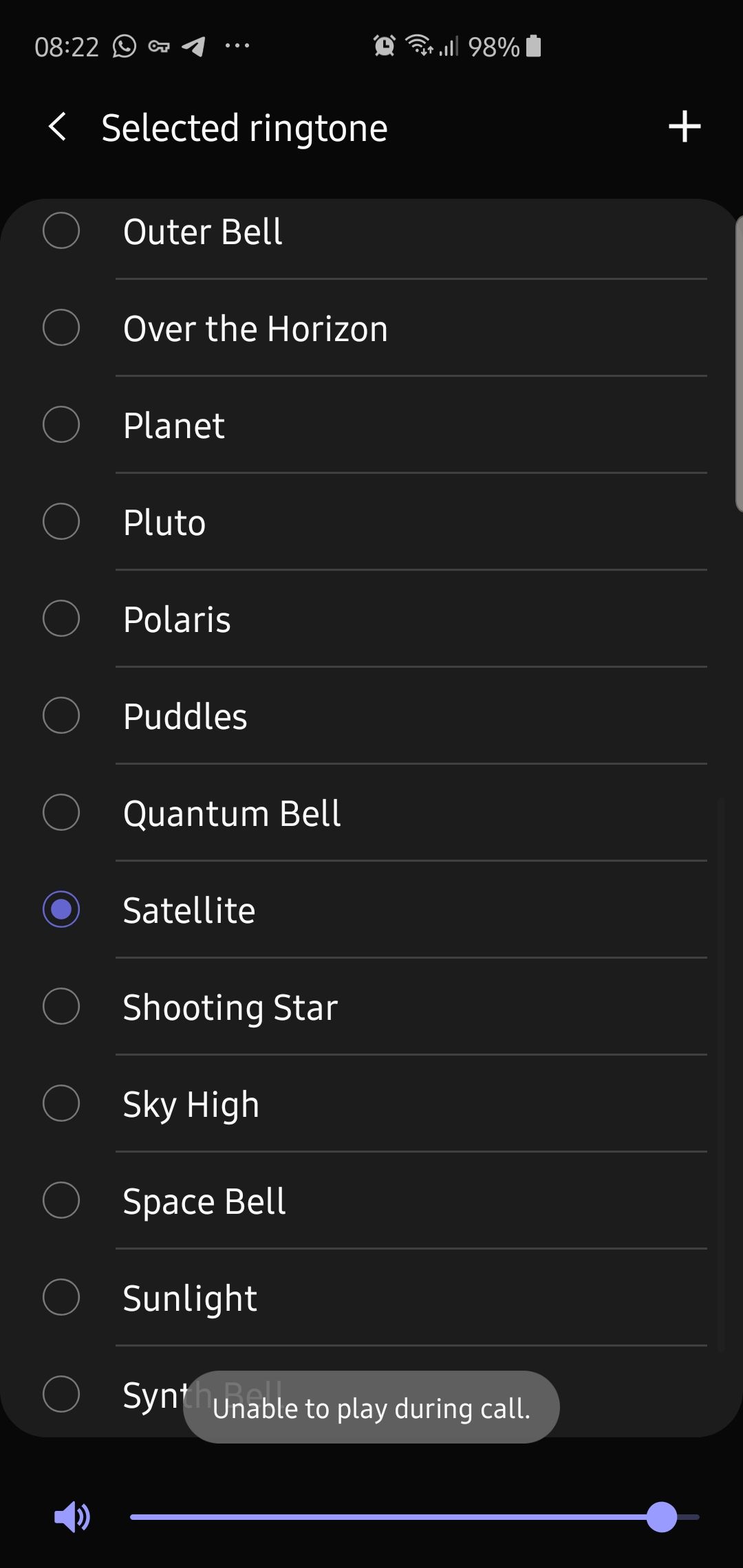The image size is (743, 1568).
Task: Tap the notification overflow dots
Action: [x=237, y=46]
